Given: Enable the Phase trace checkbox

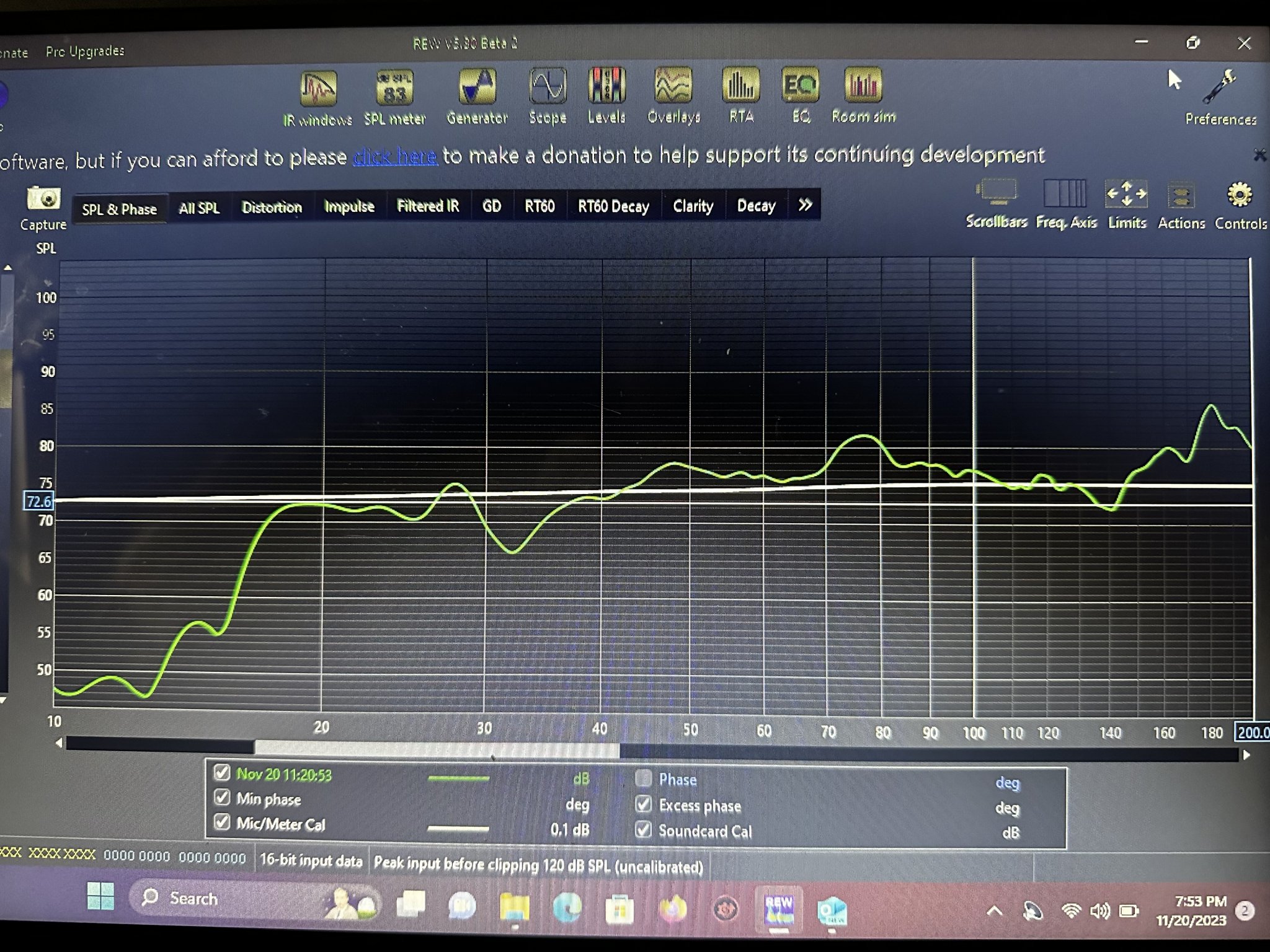Looking at the screenshot, I should click(643, 778).
